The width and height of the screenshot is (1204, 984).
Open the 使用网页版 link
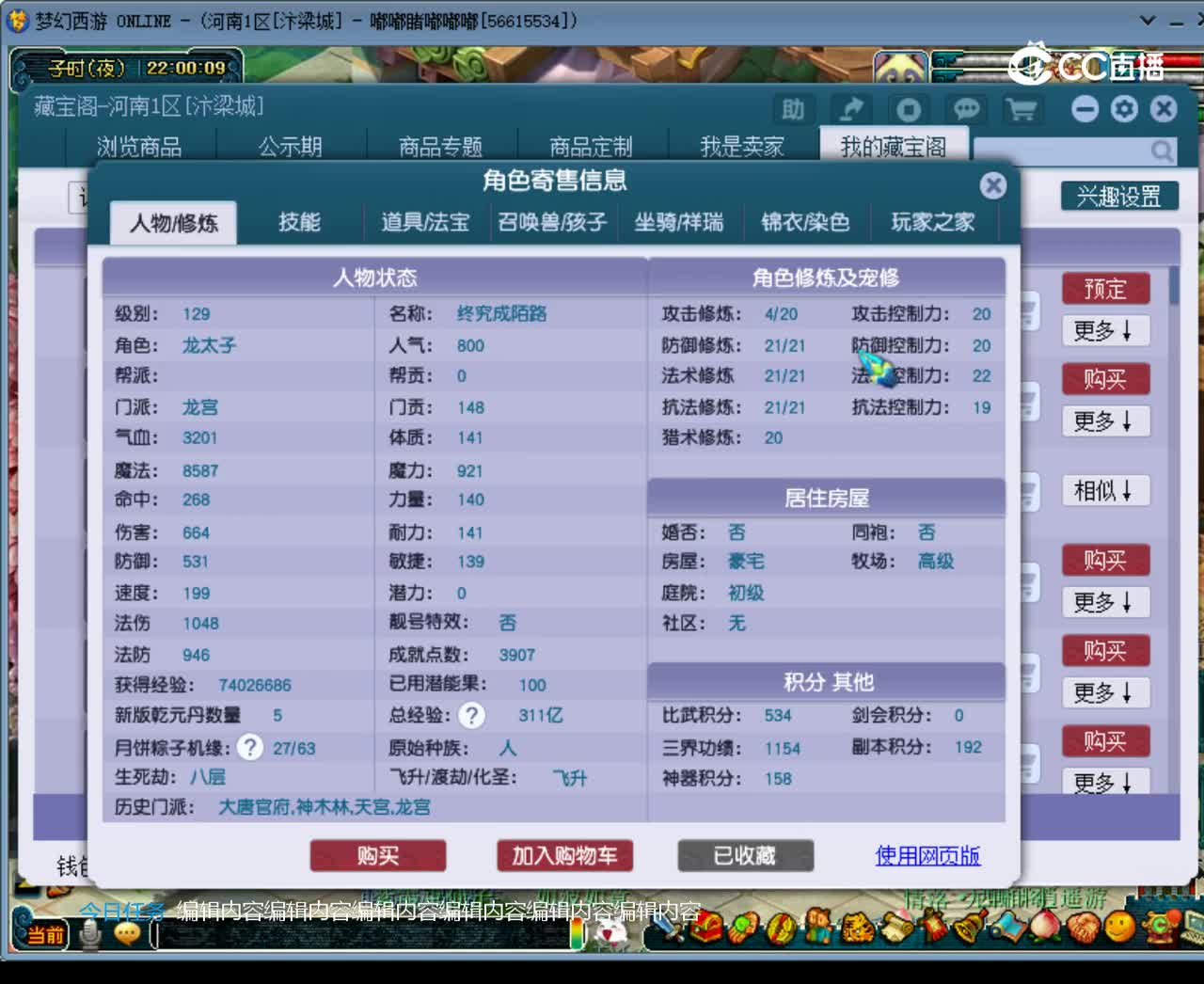click(x=927, y=856)
